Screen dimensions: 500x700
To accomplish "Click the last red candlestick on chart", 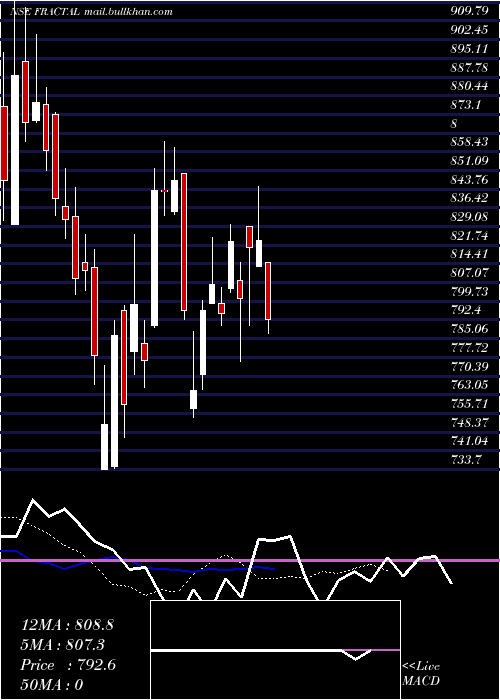I will click(268, 291).
